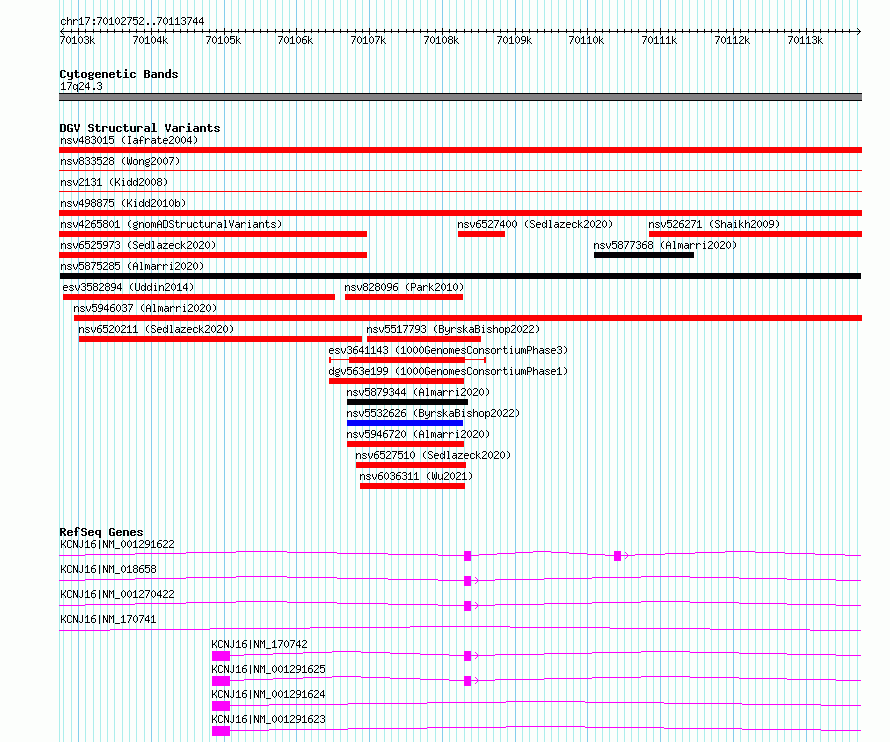Click the red bar under nsv5517793
Screen dimensions: 890x742
(x=424, y=339)
